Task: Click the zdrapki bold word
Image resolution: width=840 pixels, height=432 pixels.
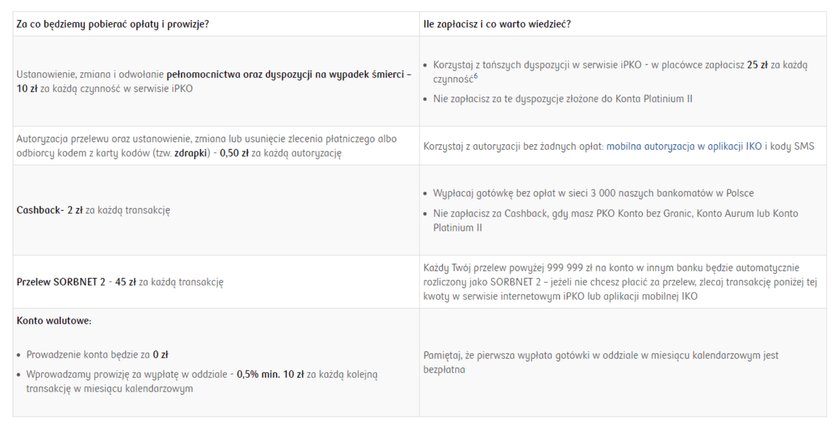Action: click(191, 153)
